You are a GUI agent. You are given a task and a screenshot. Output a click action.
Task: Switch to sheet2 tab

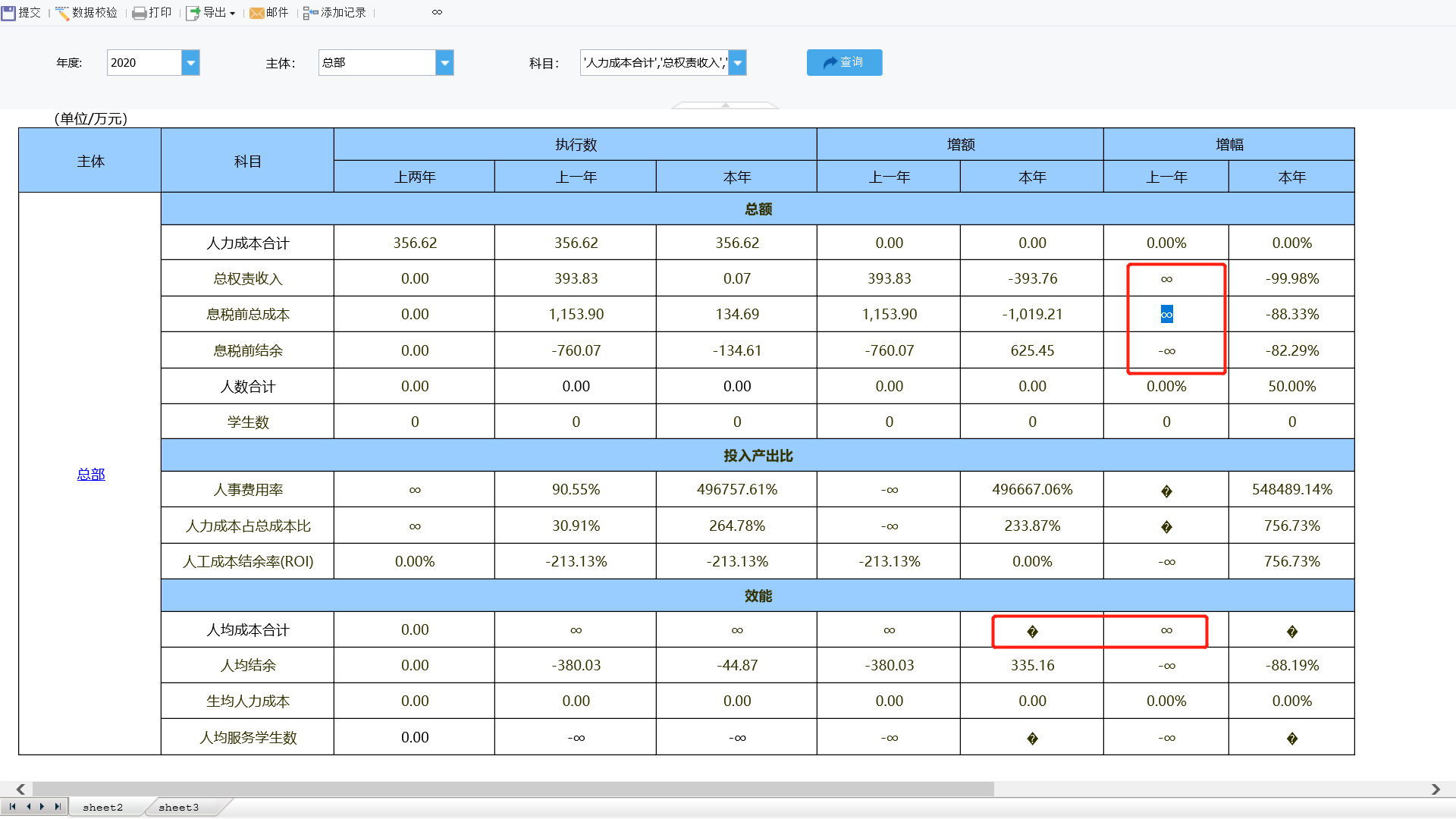point(102,808)
